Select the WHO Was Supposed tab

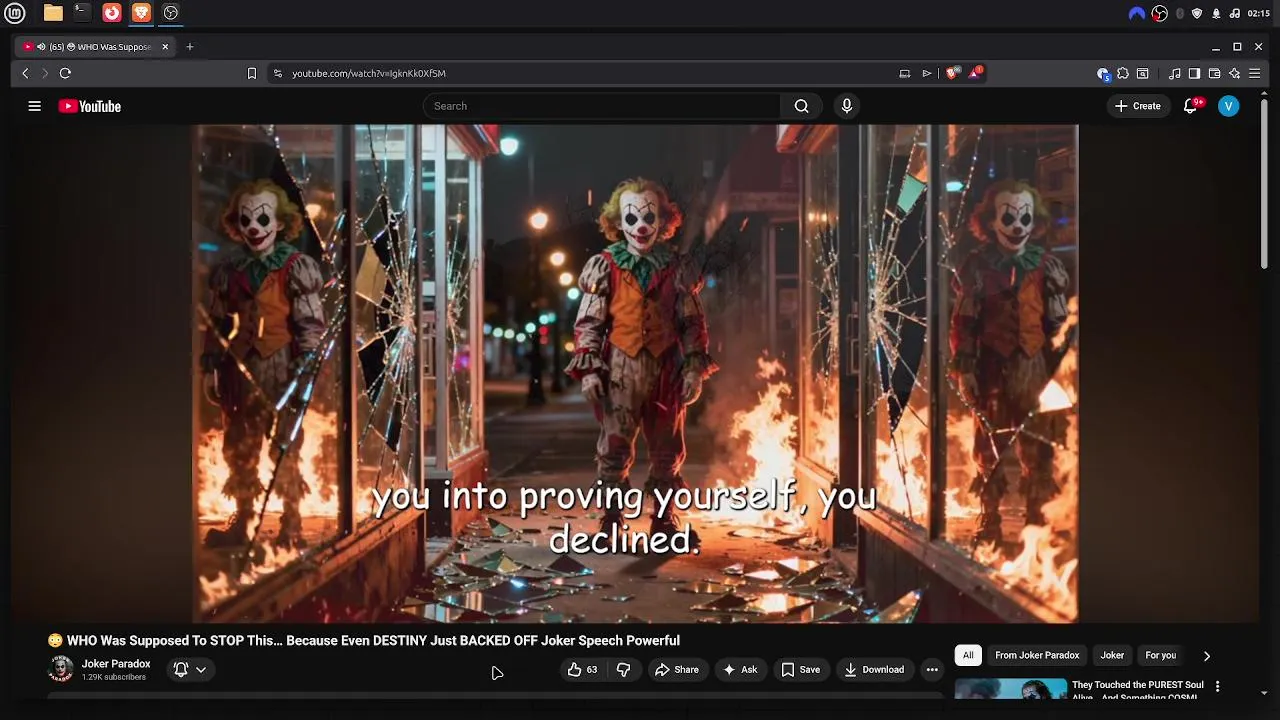coord(96,47)
